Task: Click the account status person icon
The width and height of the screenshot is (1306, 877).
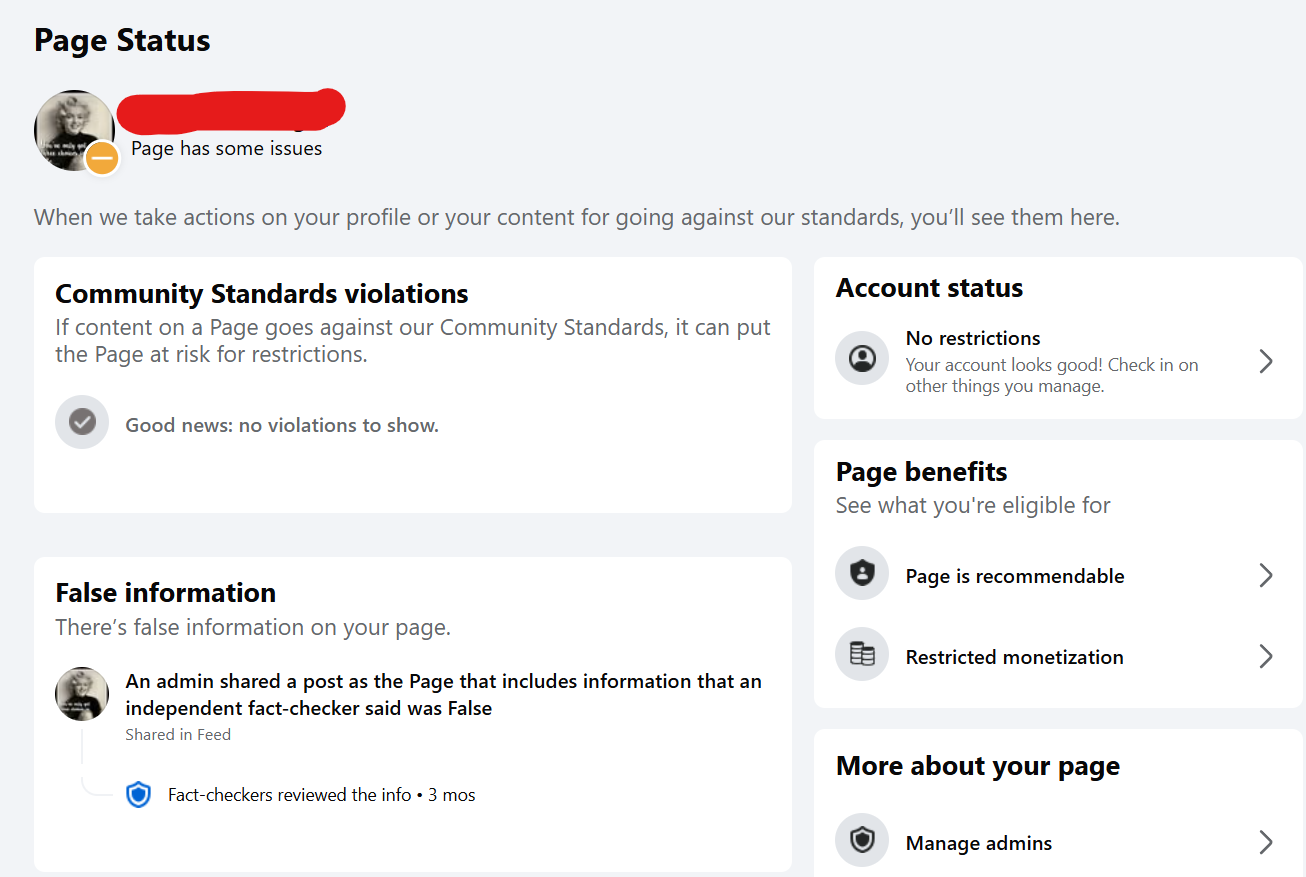Action: [x=862, y=358]
